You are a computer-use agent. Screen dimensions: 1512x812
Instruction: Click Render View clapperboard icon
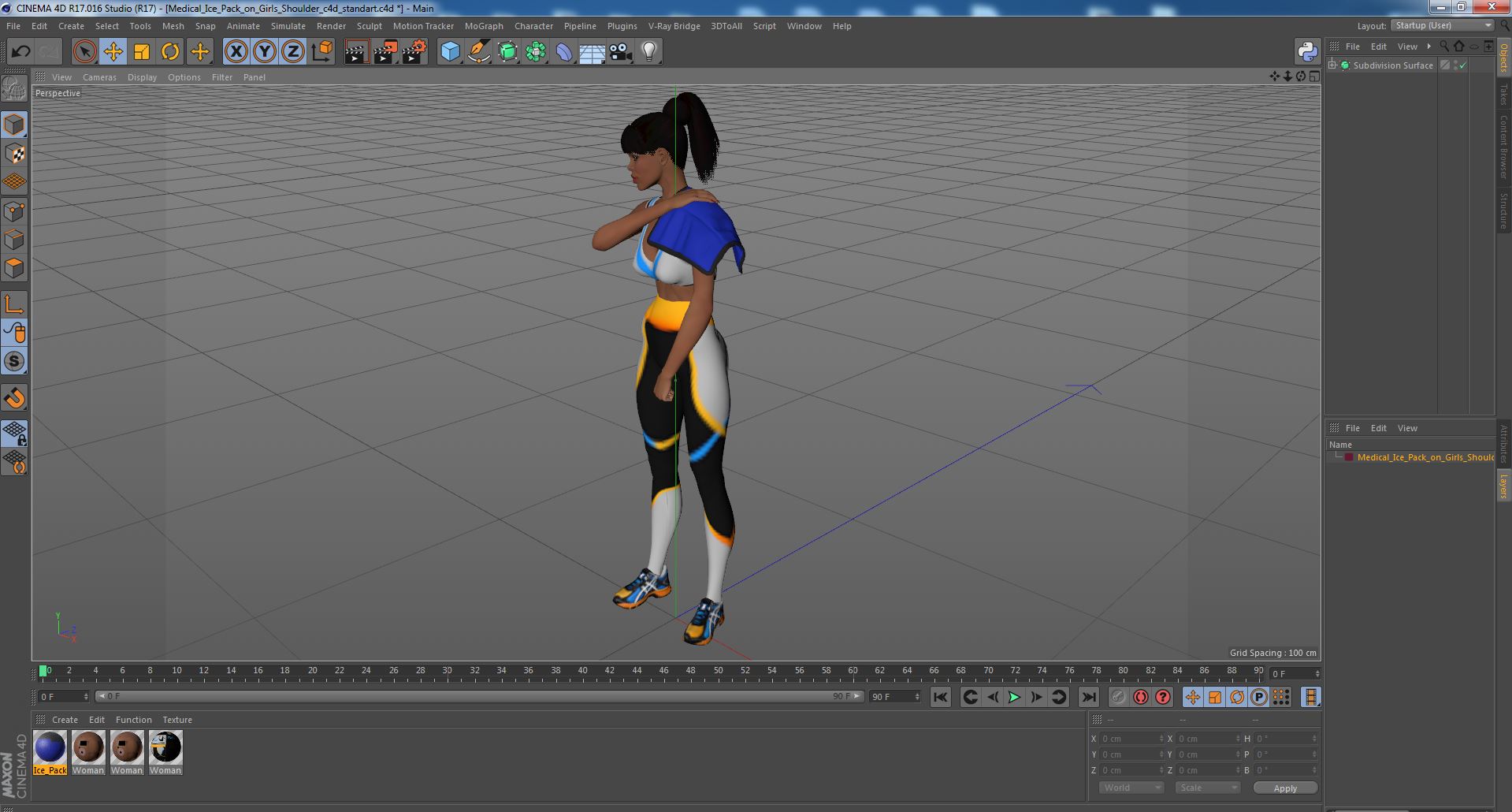pos(356,52)
